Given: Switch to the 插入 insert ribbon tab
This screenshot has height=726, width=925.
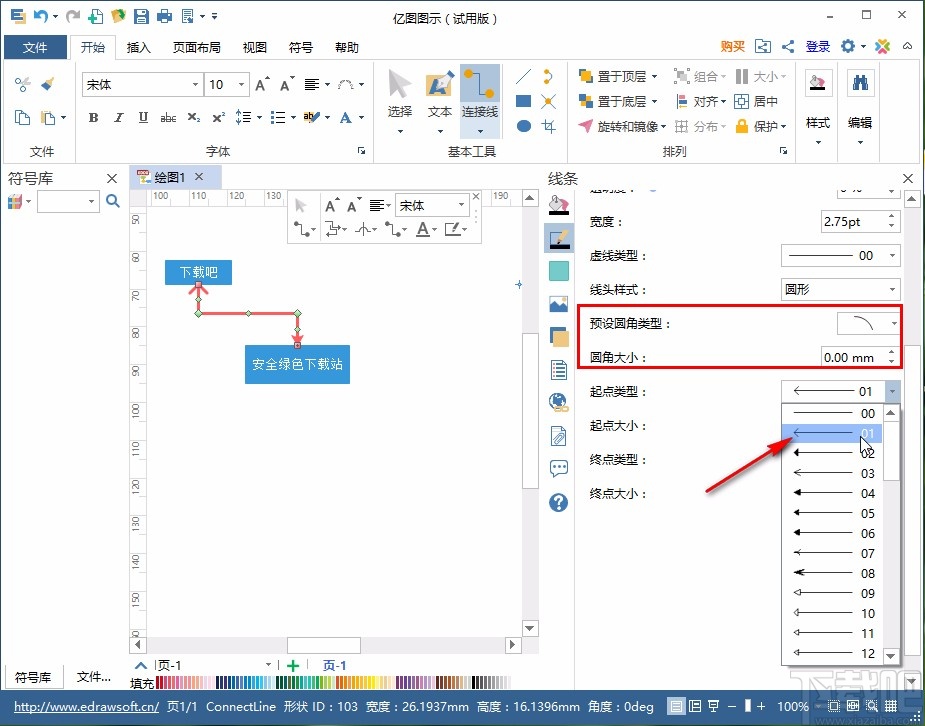Looking at the screenshot, I should click(139, 47).
